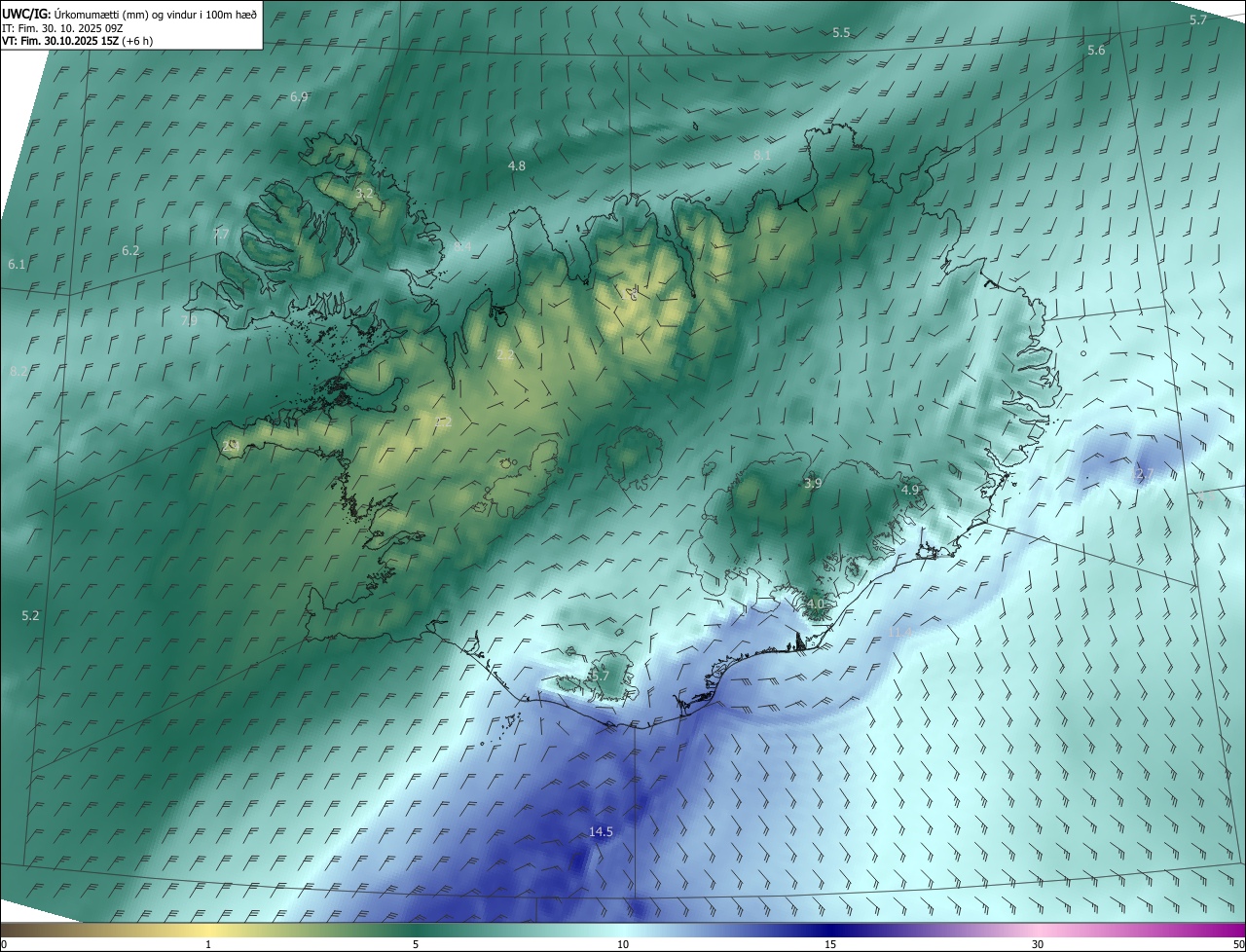Click the 8.1 precipitation value label

(x=762, y=155)
